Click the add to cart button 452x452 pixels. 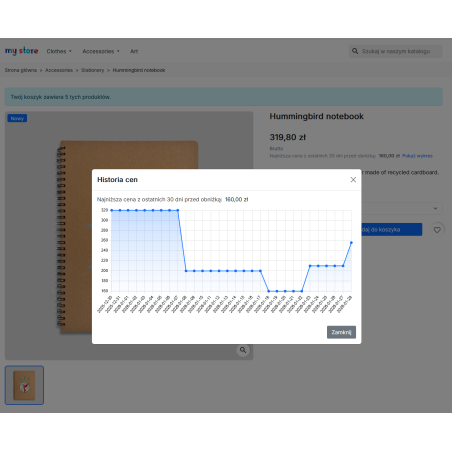392,229
